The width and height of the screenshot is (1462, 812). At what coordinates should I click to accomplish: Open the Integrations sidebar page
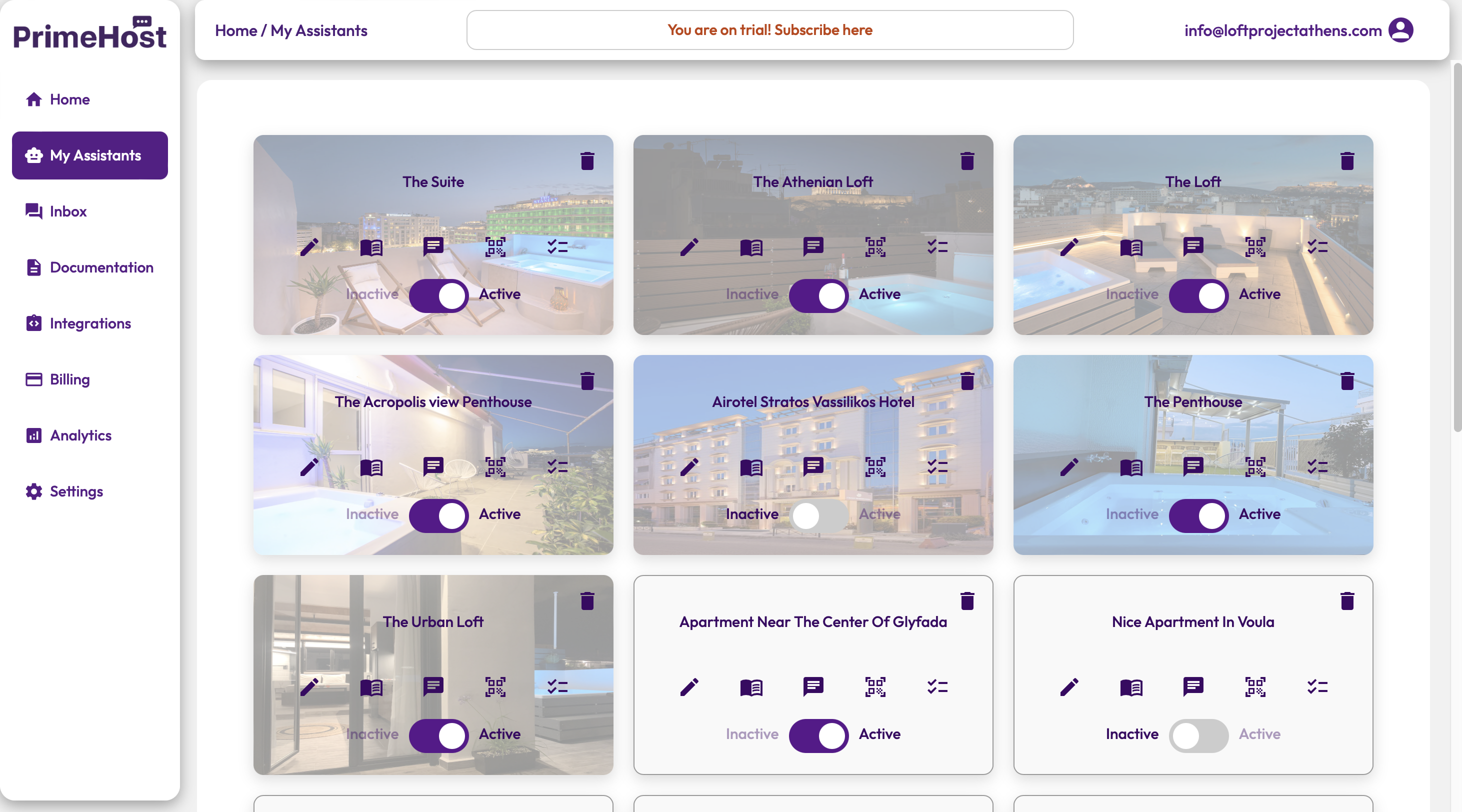point(90,323)
